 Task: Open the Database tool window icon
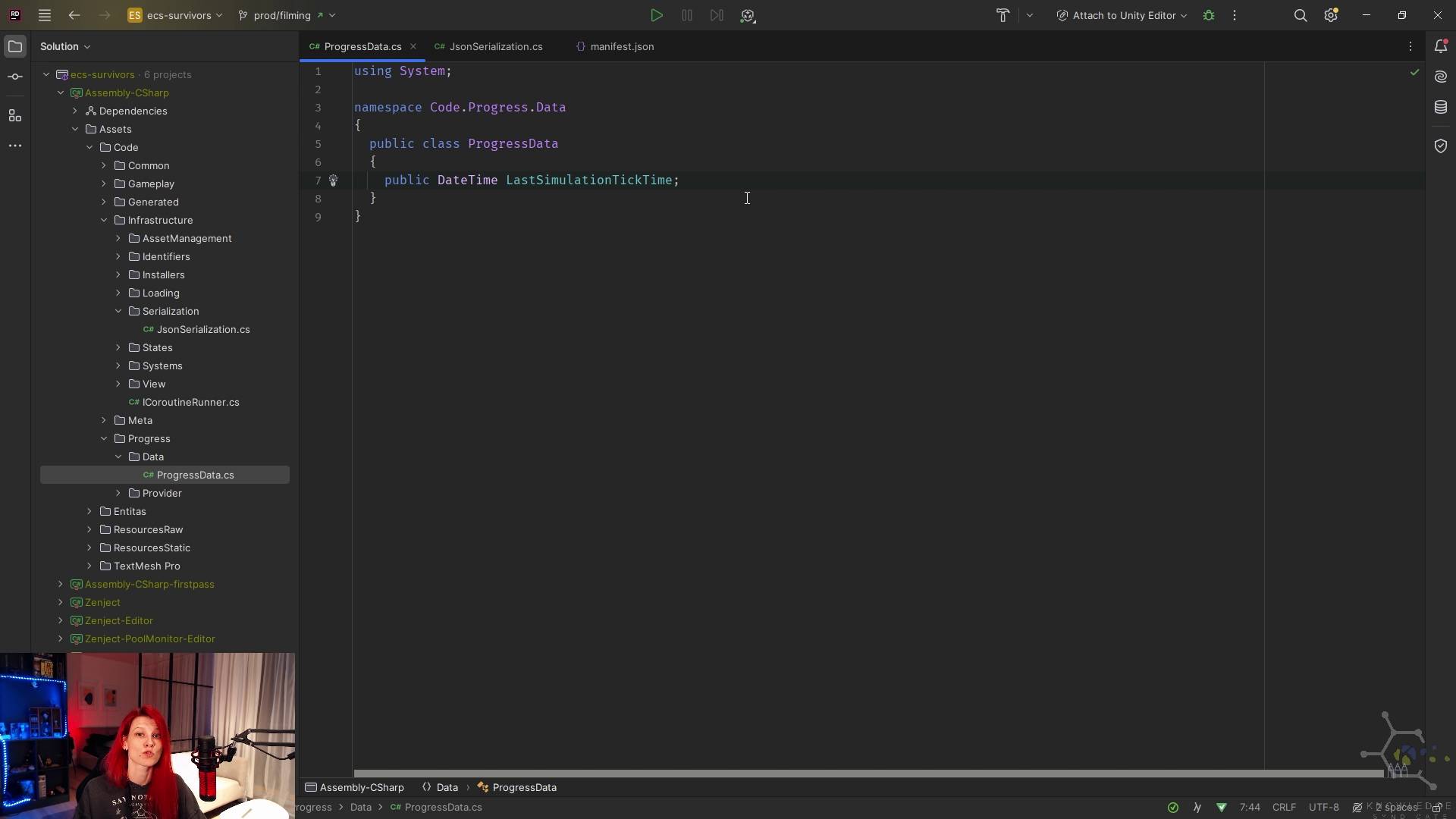tap(1441, 108)
